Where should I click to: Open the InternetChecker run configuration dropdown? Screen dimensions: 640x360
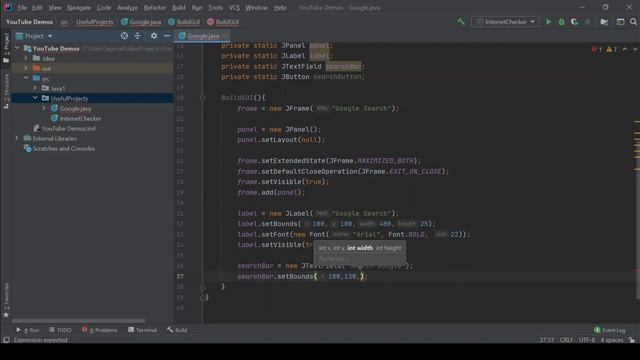click(505, 22)
